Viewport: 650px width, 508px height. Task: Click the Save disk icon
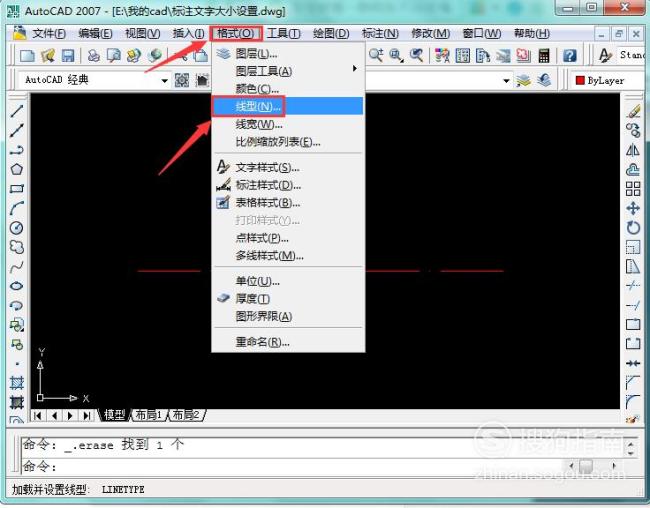(x=68, y=55)
